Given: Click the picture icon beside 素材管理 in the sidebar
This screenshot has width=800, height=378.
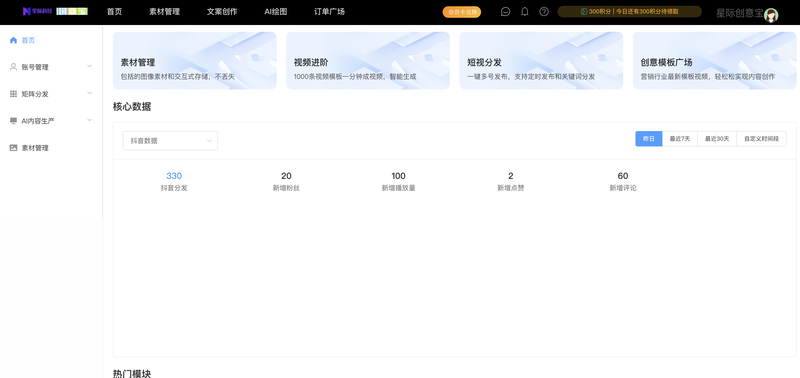Looking at the screenshot, I should (13, 148).
